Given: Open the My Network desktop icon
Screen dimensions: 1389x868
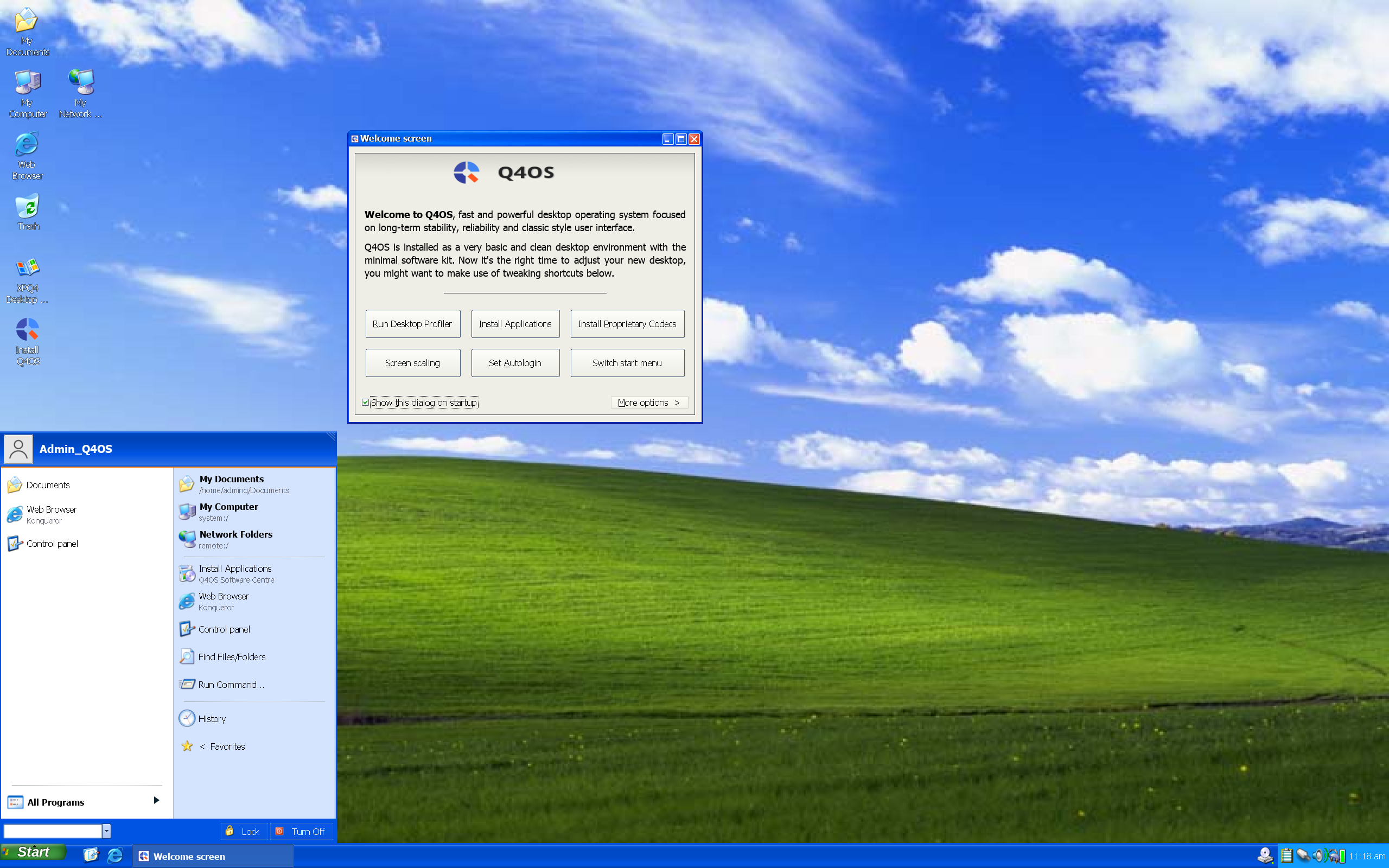Looking at the screenshot, I should [80, 93].
